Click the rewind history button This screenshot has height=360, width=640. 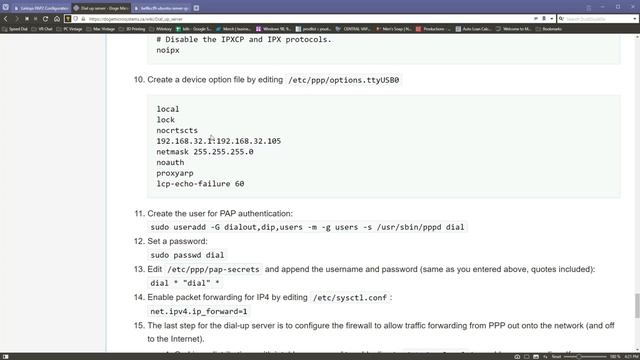(27, 19)
